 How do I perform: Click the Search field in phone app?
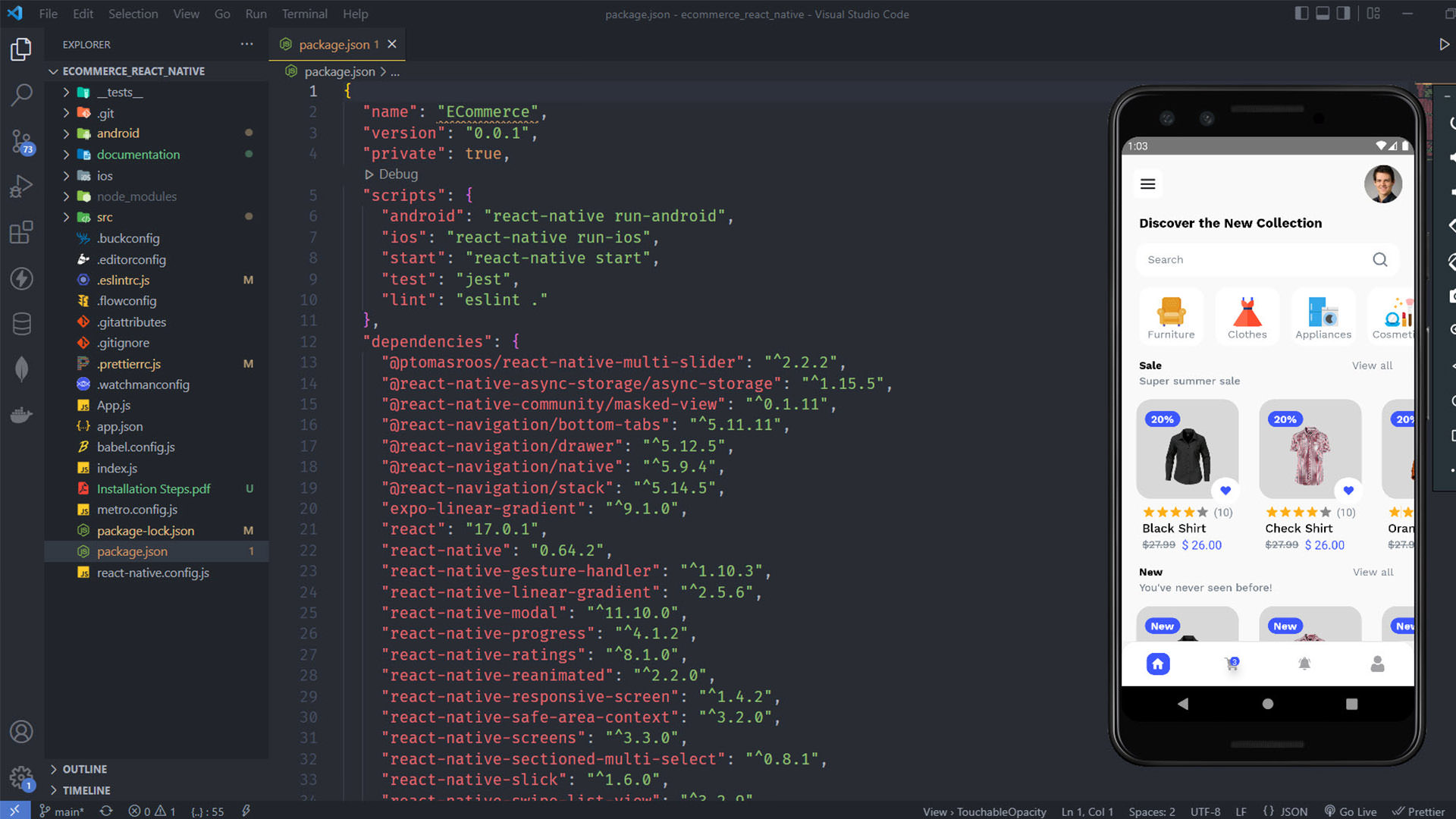tap(1266, 259)
